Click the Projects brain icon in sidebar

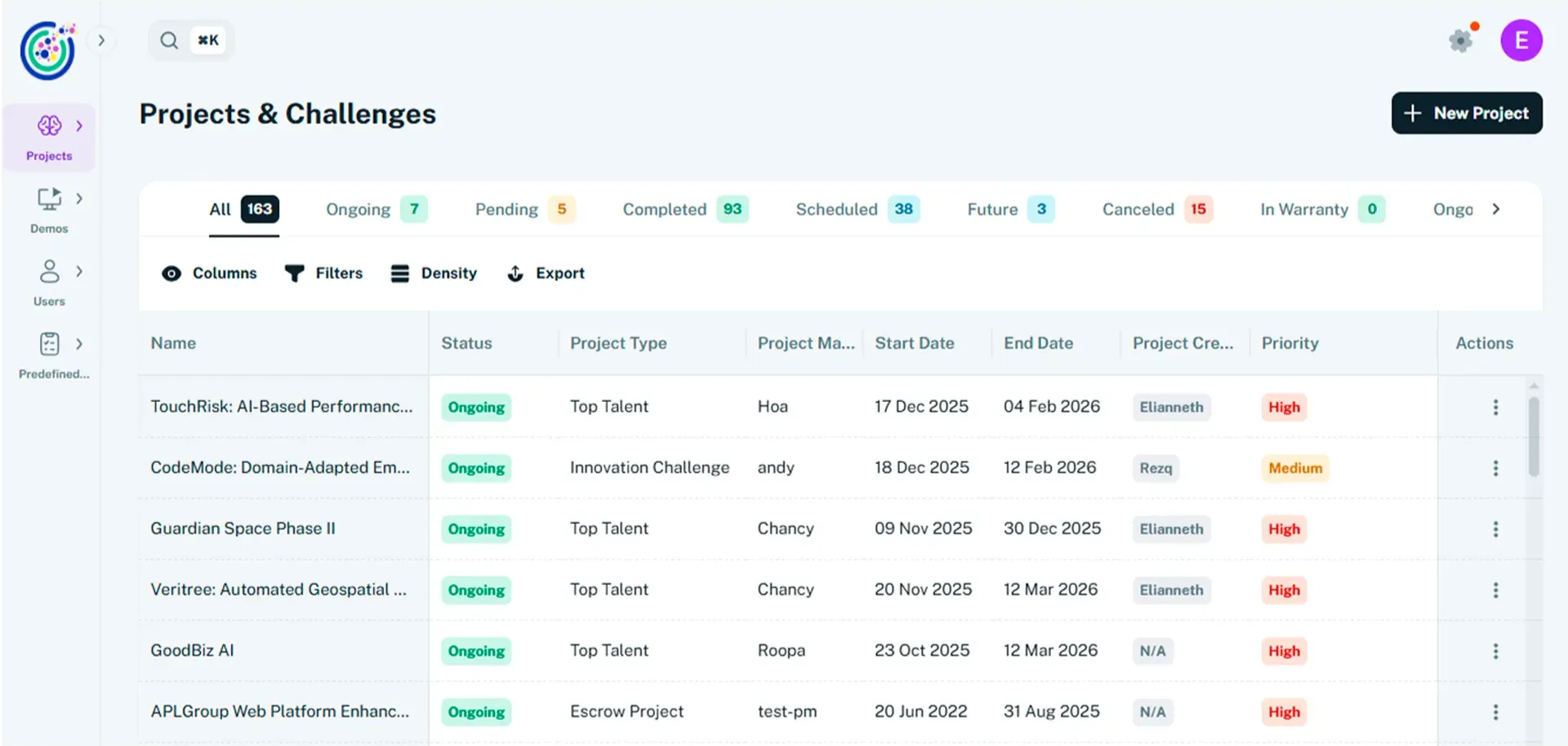click(x=49, y=126)
